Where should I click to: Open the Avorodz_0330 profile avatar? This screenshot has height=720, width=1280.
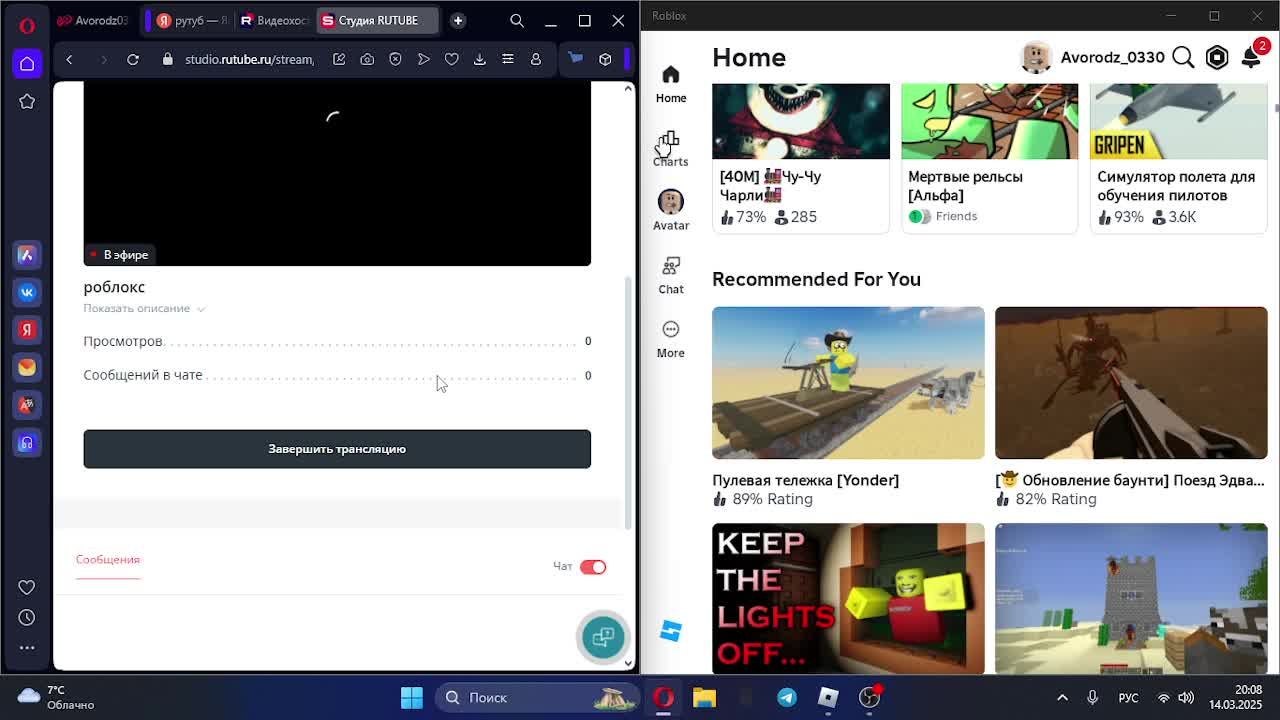point(1036,58)
